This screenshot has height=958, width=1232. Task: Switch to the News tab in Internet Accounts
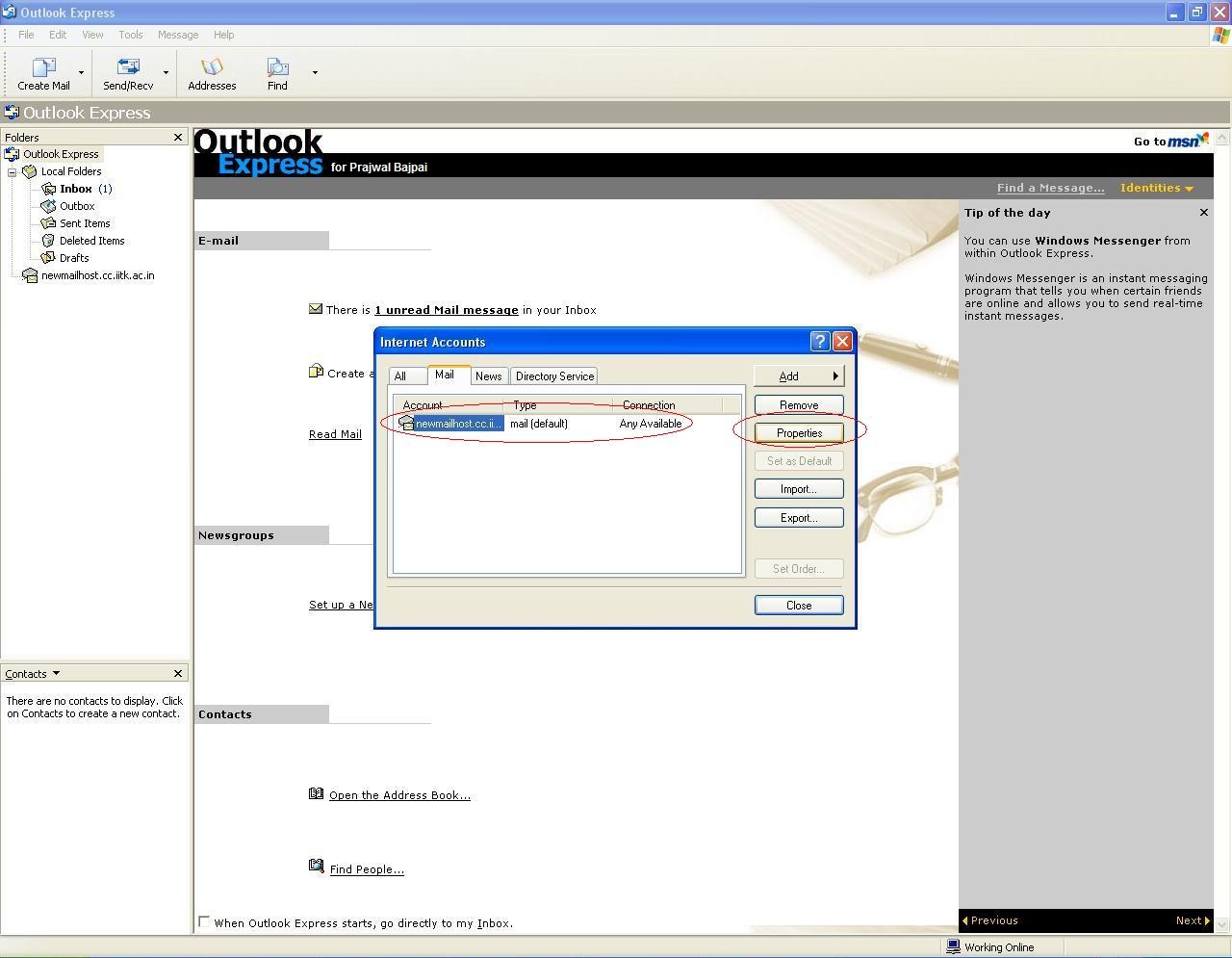[x=488, y=376]
